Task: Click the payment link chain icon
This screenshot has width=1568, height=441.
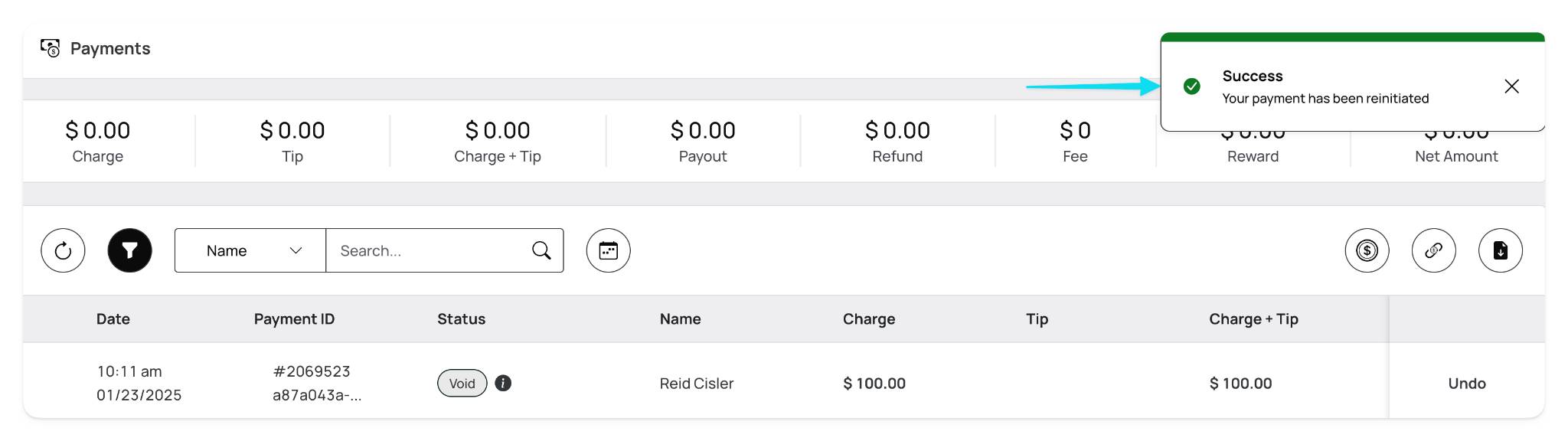Action: coord(1434,250)
